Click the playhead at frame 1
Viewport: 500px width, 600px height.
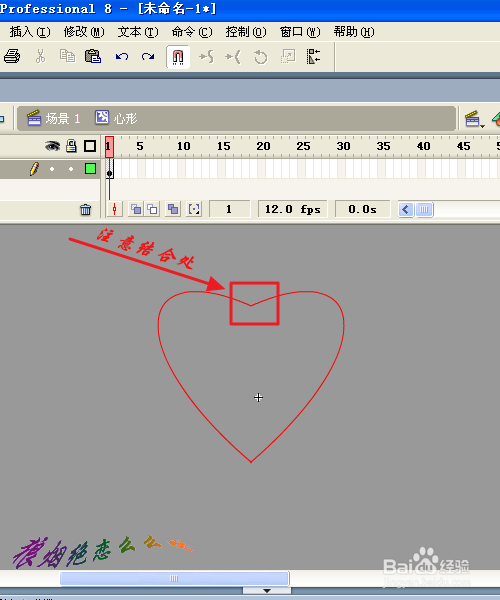click(109, 147)
